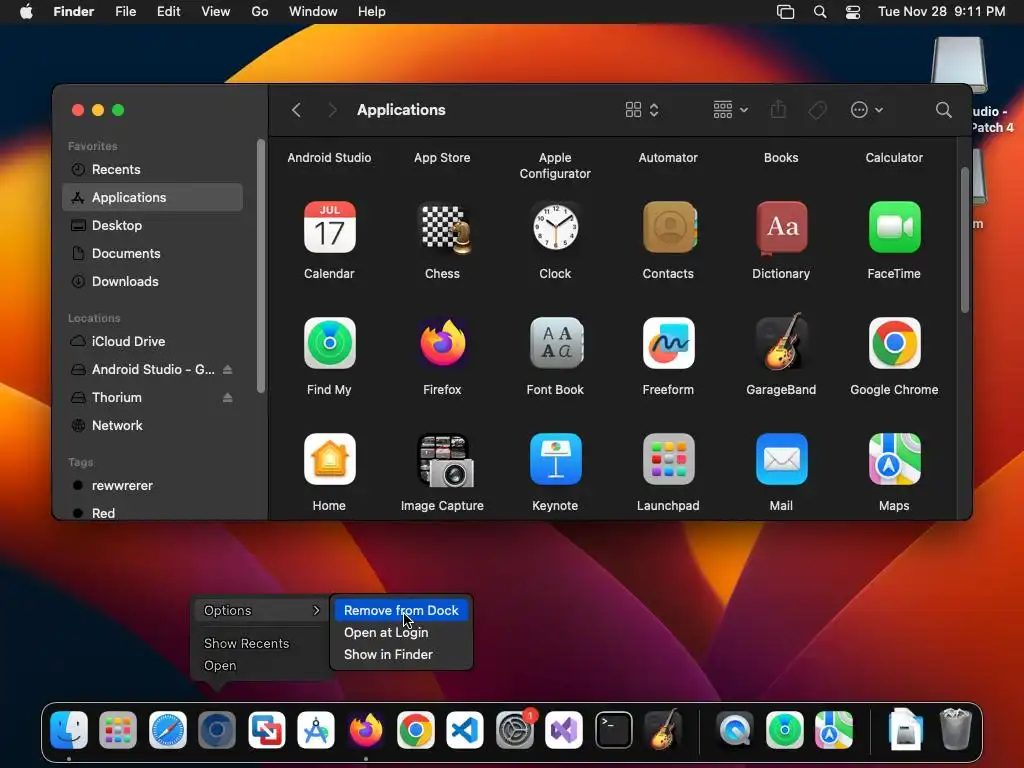Open the Group By dropdown in toolbar
1024x768 pixels.
(x=730, y=110)
